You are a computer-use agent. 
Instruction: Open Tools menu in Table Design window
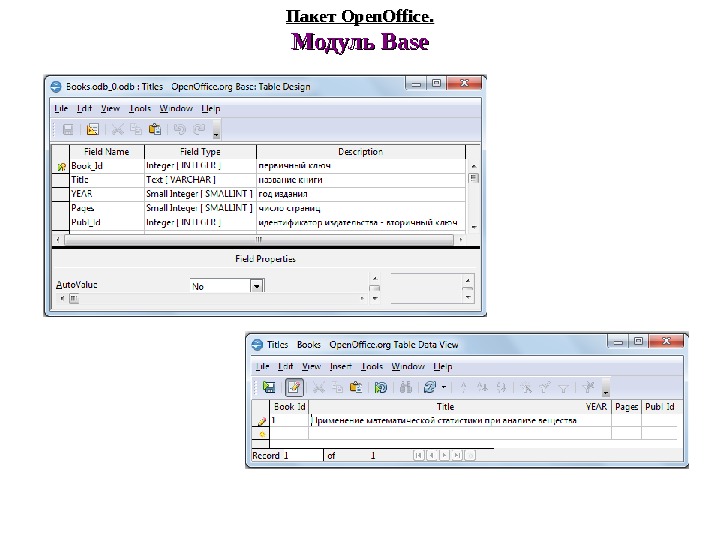pos(140,108)
